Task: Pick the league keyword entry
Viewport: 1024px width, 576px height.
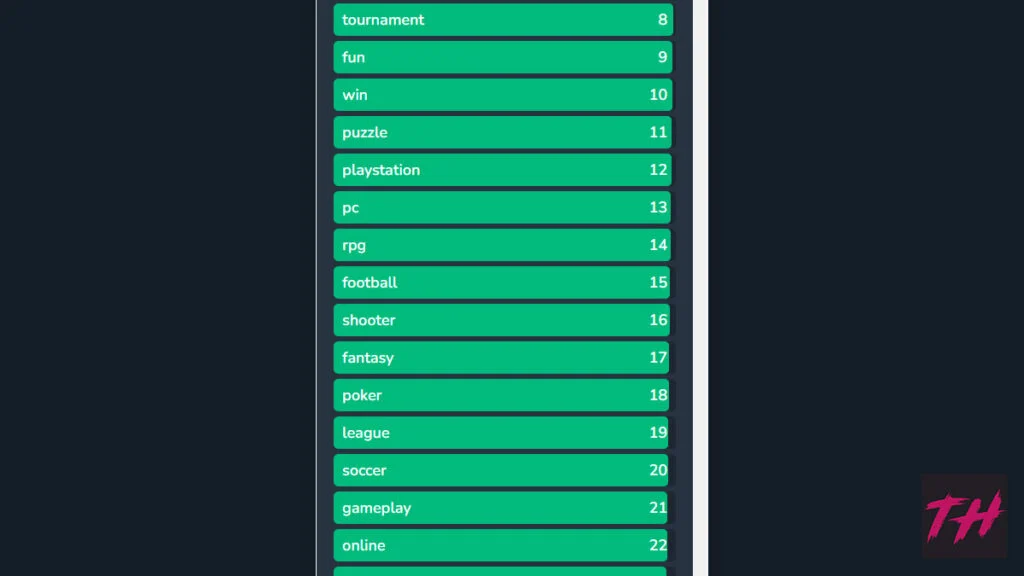Action: (501, 433)
